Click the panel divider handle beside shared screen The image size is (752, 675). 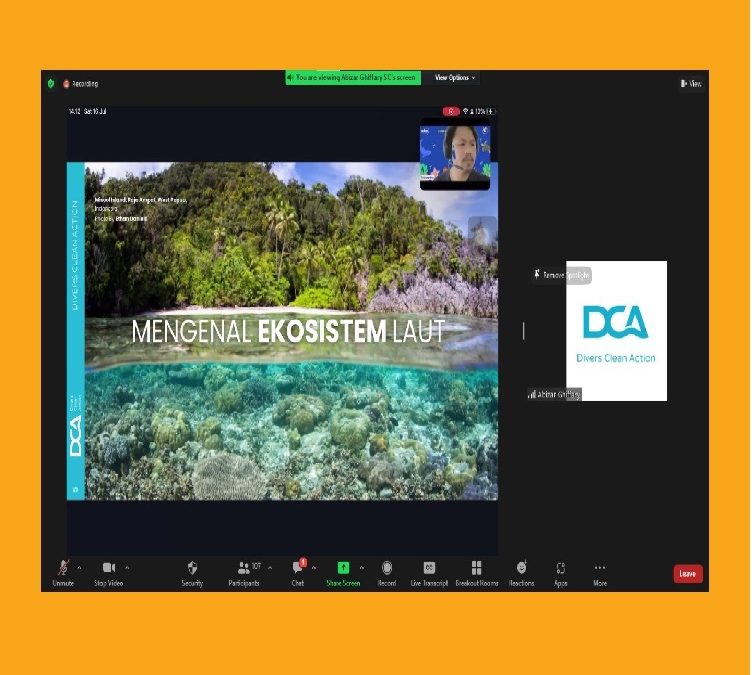pos(523,331)
